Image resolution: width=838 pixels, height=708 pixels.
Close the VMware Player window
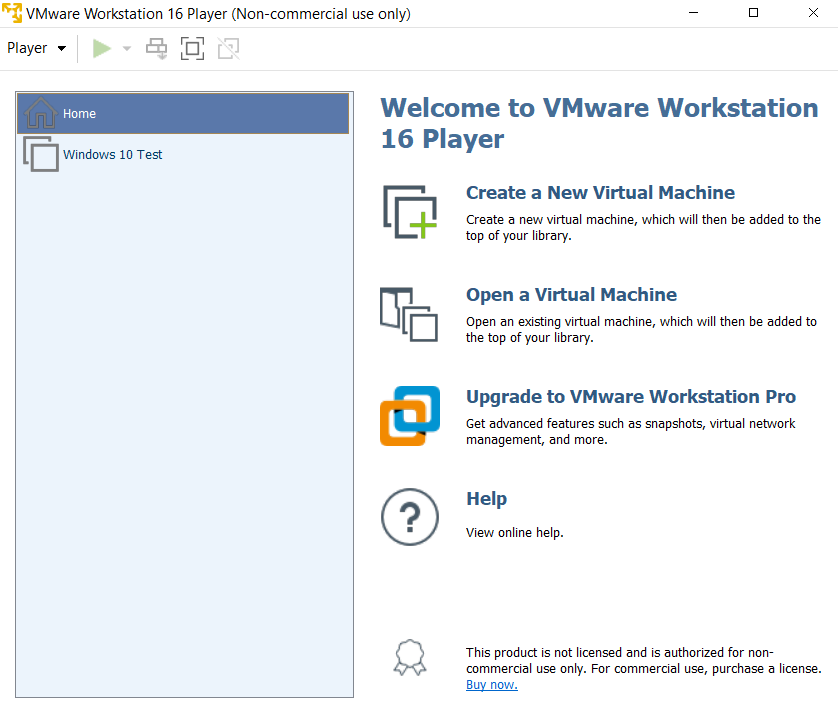tap(813, 13)
